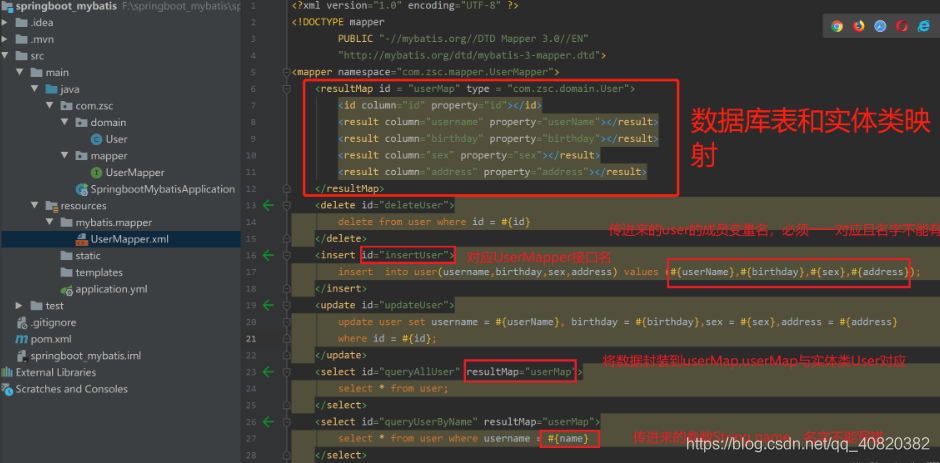Expand the test folder
The width and height of the screenshot is (940, 463).
[20, 306]
